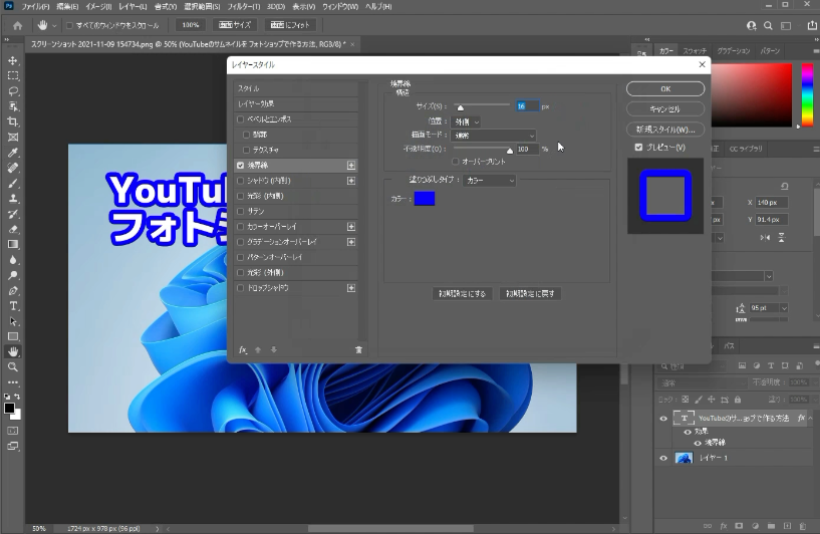Click the 画面にフィット button
The image size is (820, 534).
(290, 25)
